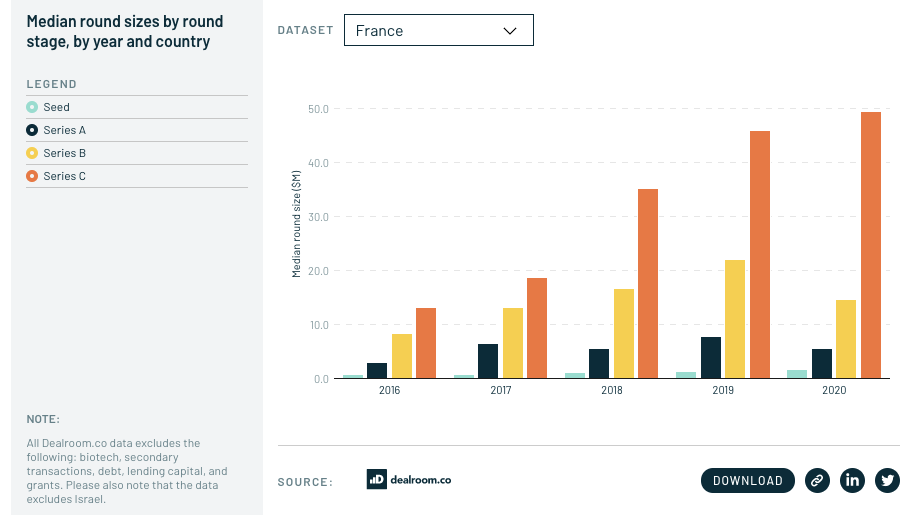Click the 2019 Series B yellow bar
The height and width of the screenshot is (515, 909).
point(735,319)
